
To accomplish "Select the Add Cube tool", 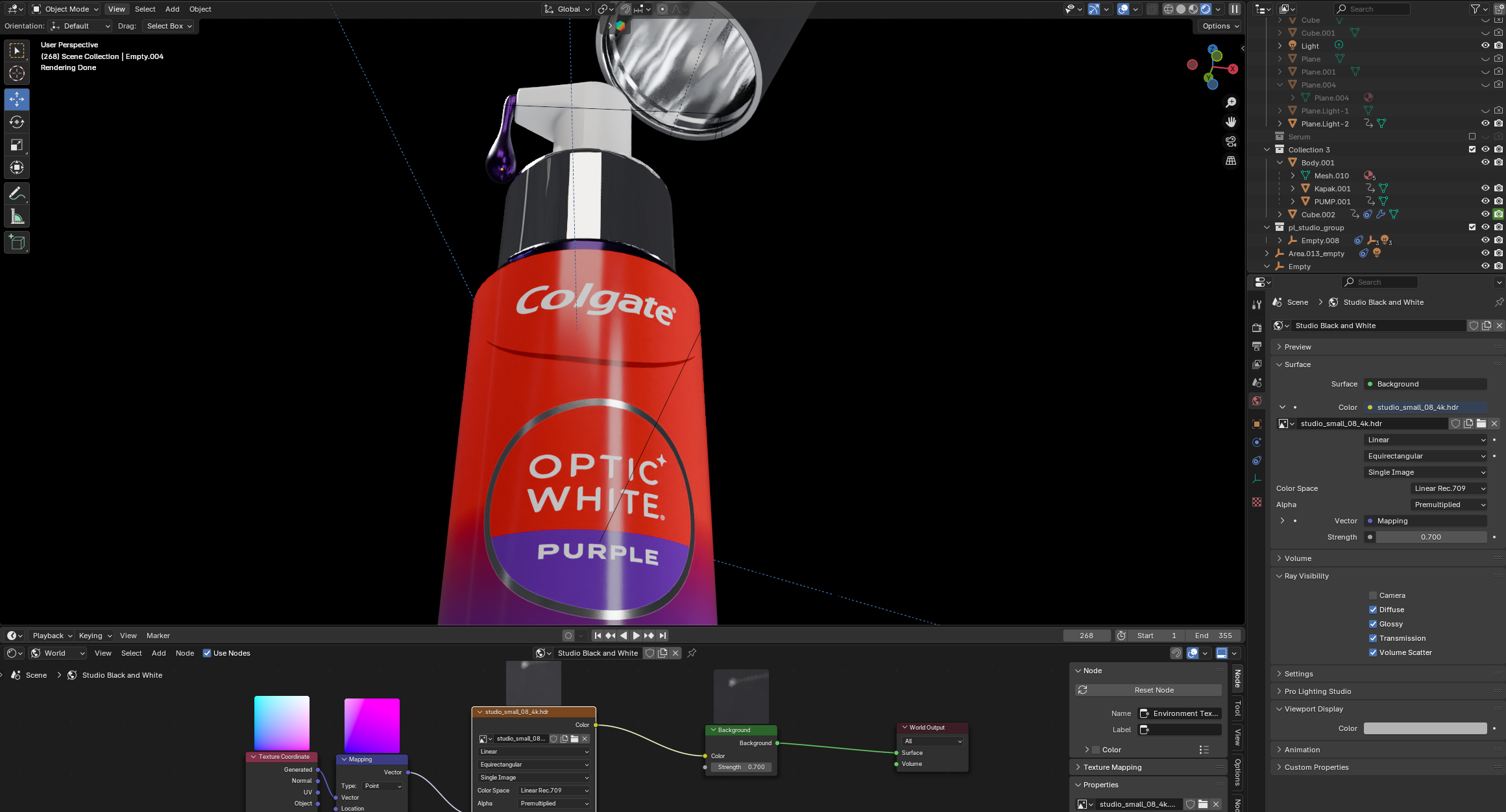I will point(17,243).
